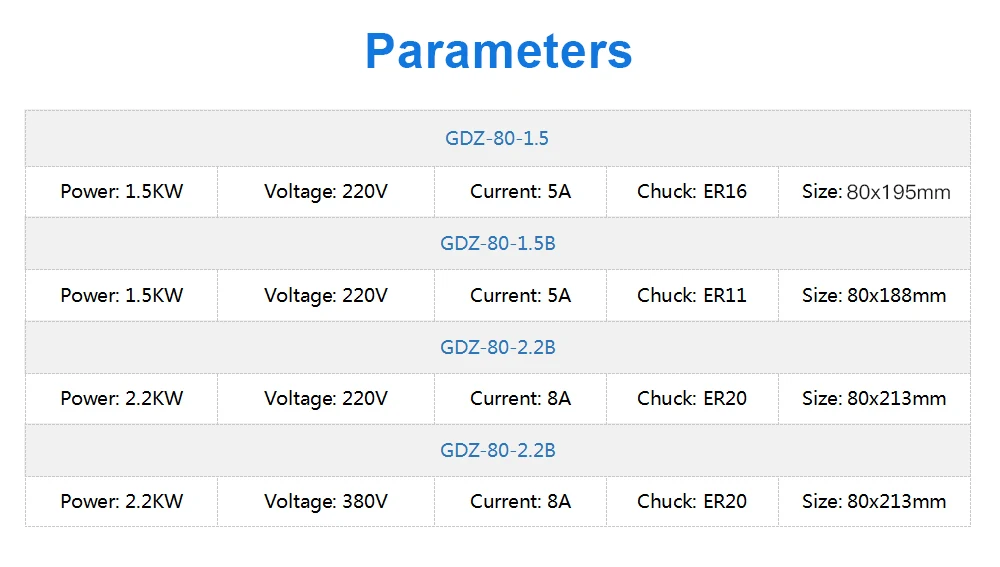Click the Parameters heading

[498, 51]
